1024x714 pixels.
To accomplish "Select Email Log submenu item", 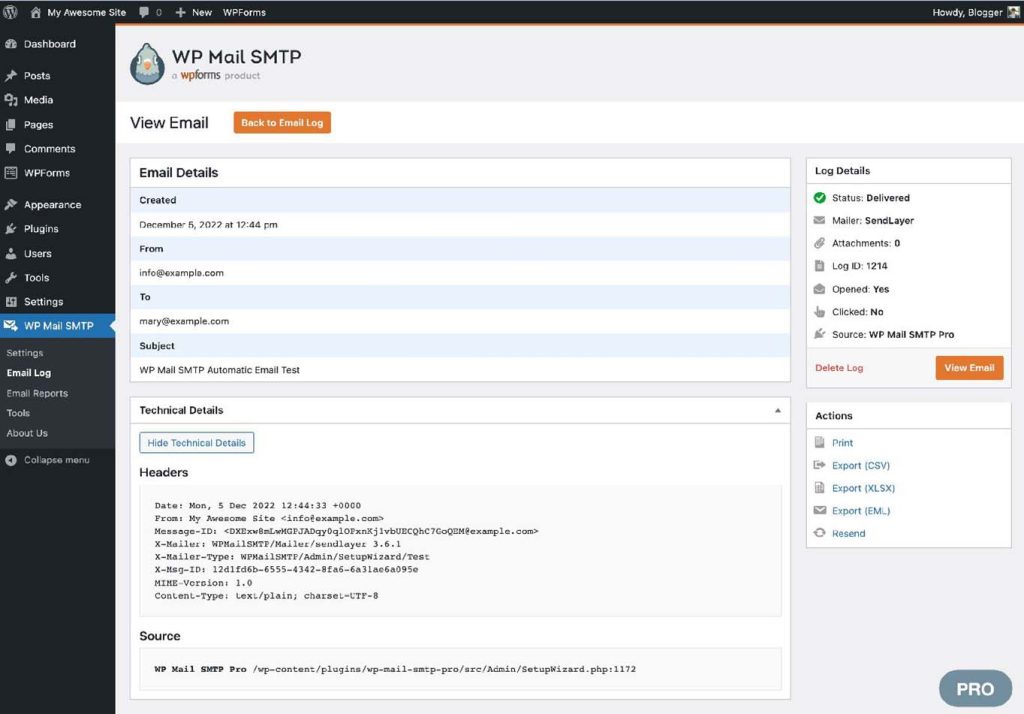I will click(29, 373).
